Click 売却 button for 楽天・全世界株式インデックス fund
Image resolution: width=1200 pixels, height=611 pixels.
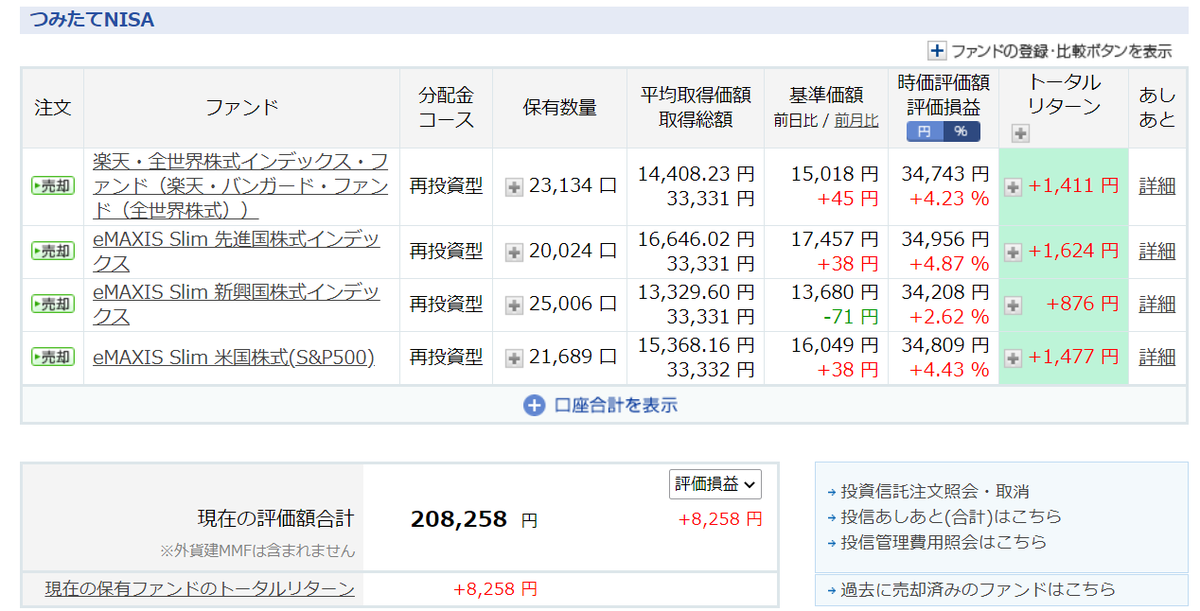(x=53, y=186)
